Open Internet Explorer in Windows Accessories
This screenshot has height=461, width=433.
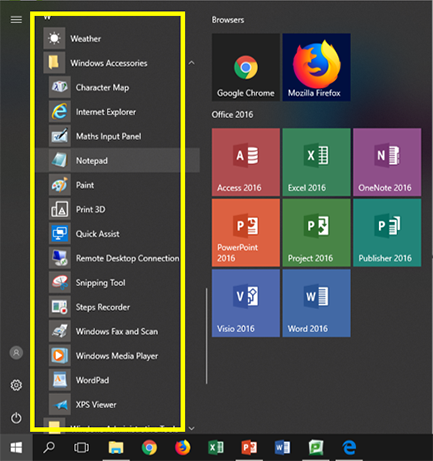coord(118,112)
